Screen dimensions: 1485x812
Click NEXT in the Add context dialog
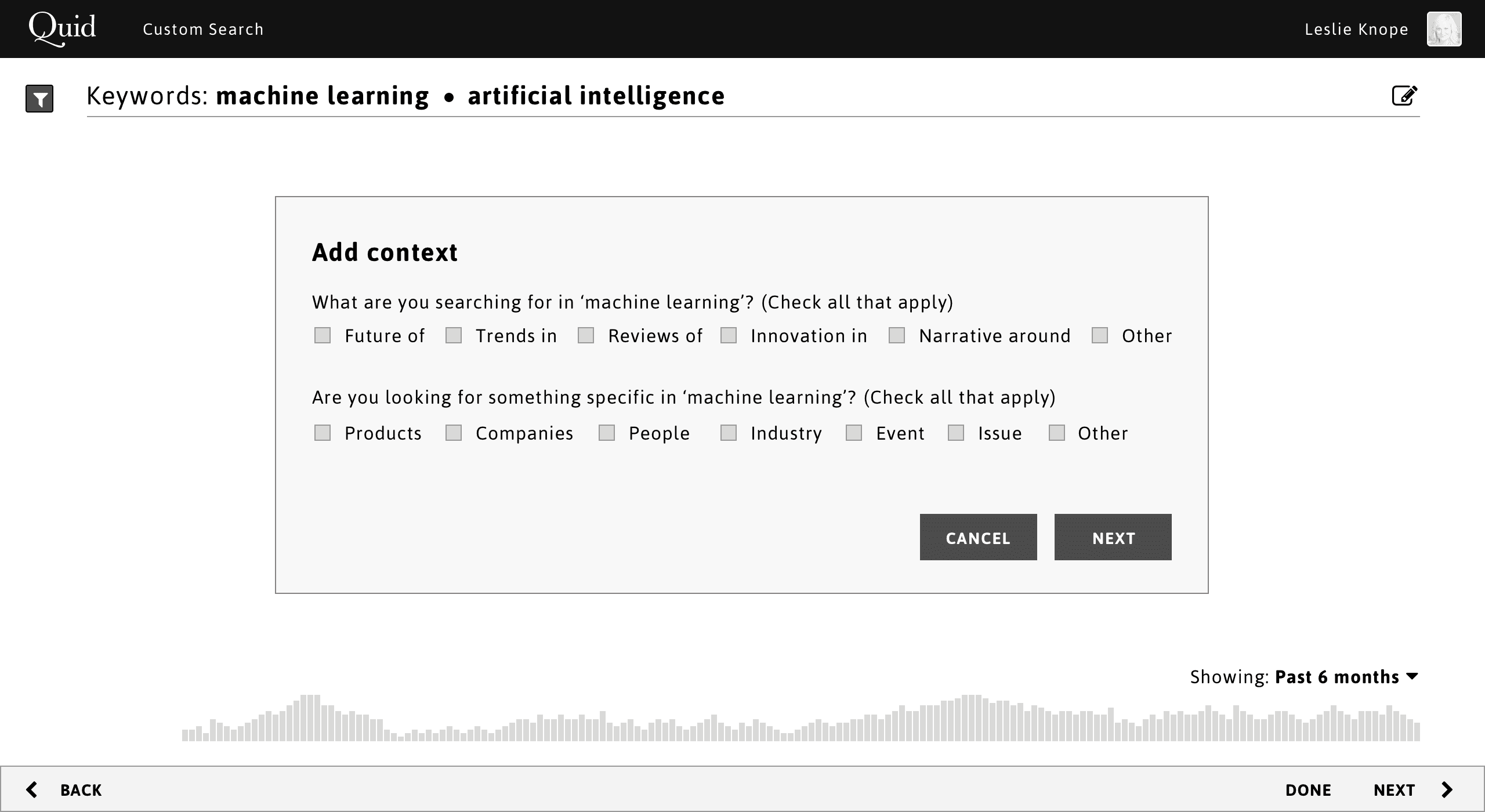[x=1113, y=537]
